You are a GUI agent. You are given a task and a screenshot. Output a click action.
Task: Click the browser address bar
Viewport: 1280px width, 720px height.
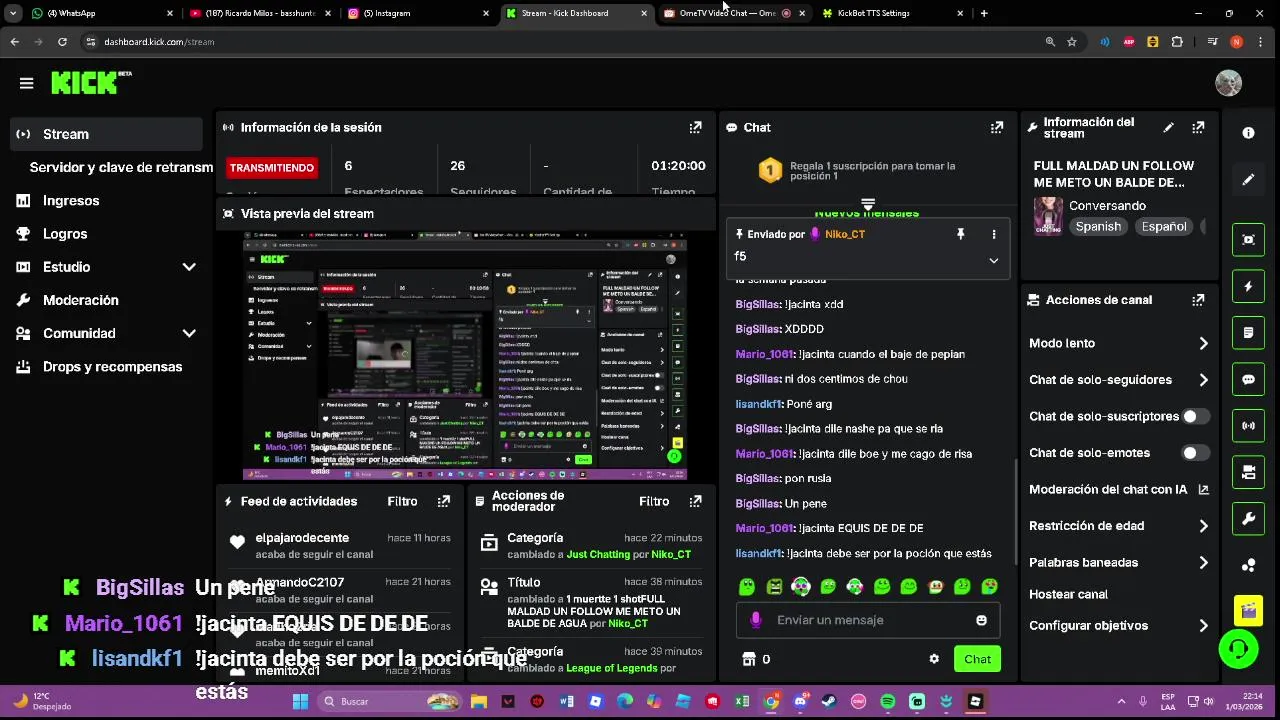tap(560, 42)
